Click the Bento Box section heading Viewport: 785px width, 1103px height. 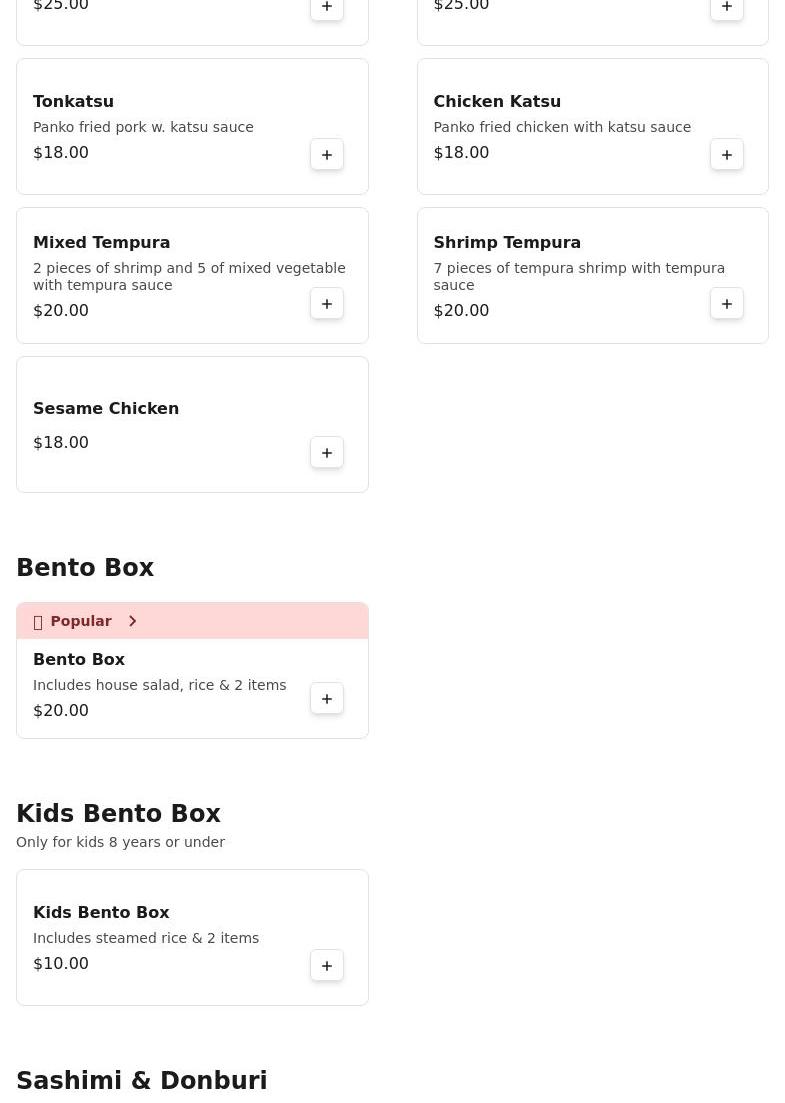pos(85,568)
